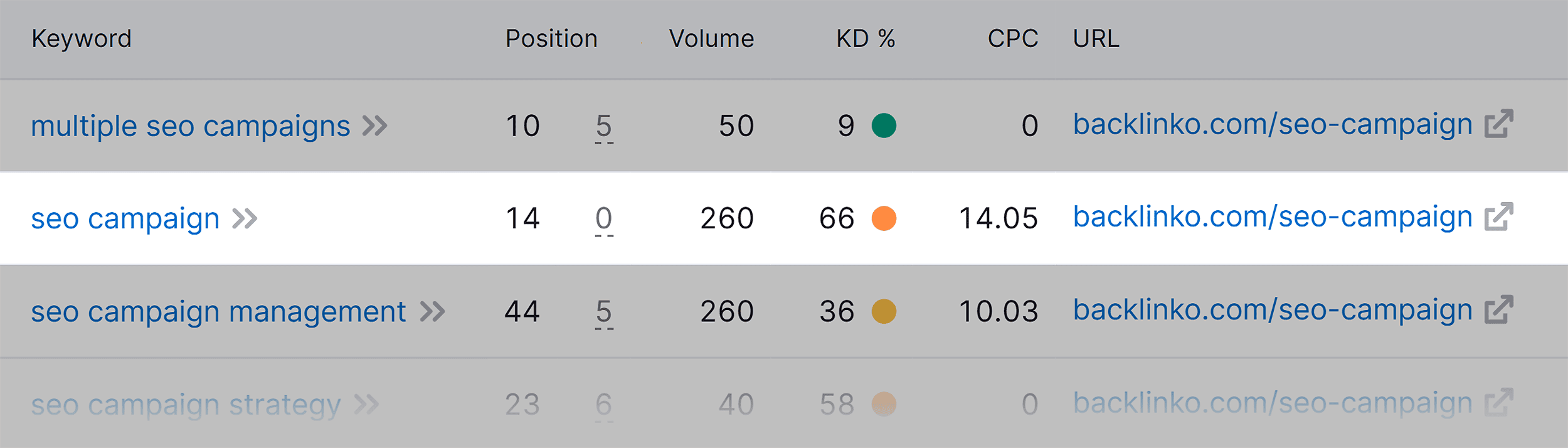The height and width of the screenshot is (448, 1568).
Task: Click double-chevron next to multiple seo campaigns
Action: 375,126
